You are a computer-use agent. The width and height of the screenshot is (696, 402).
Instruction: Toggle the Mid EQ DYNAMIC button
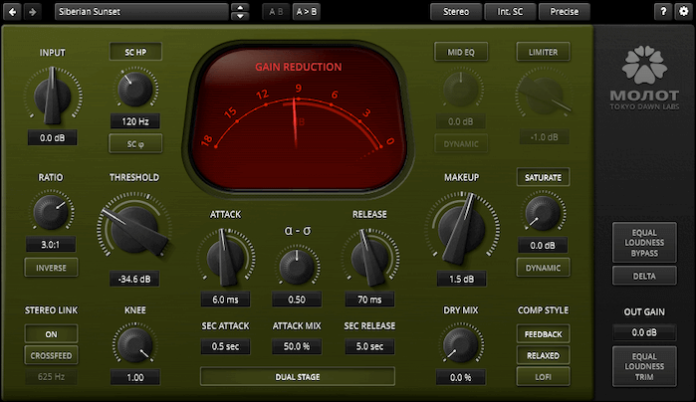461,144
